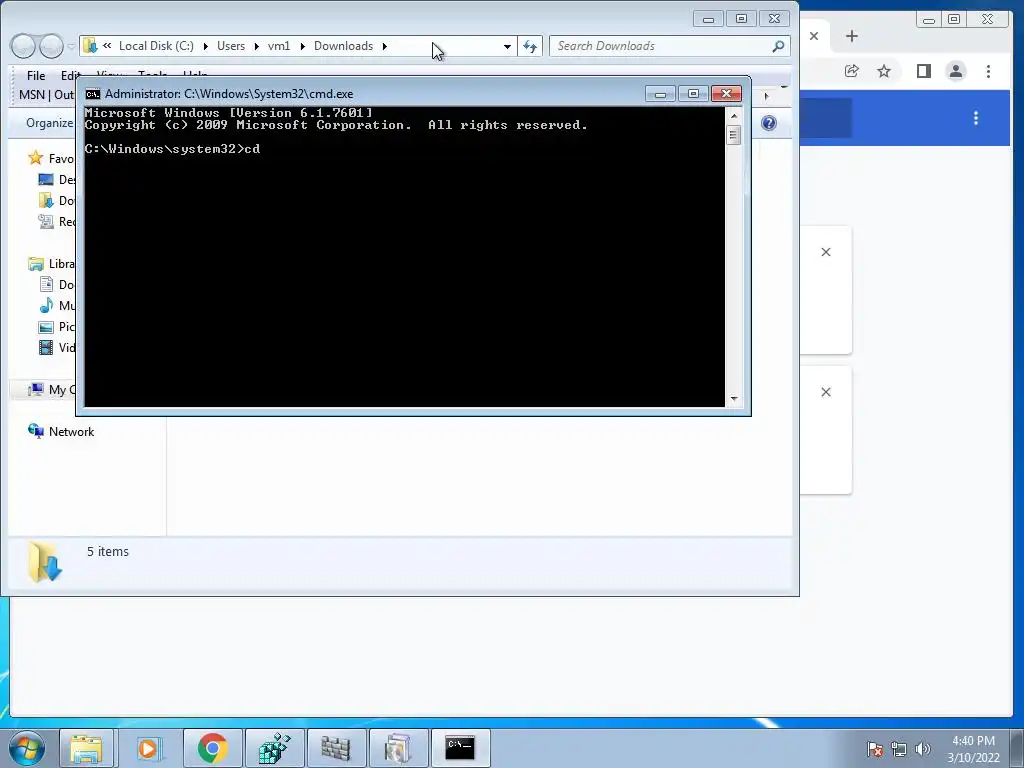Expand the arrow after Downloads breadcrumb
This screenshot has height=768, width=1024.
pyautogui.click(x=385, y=46)
